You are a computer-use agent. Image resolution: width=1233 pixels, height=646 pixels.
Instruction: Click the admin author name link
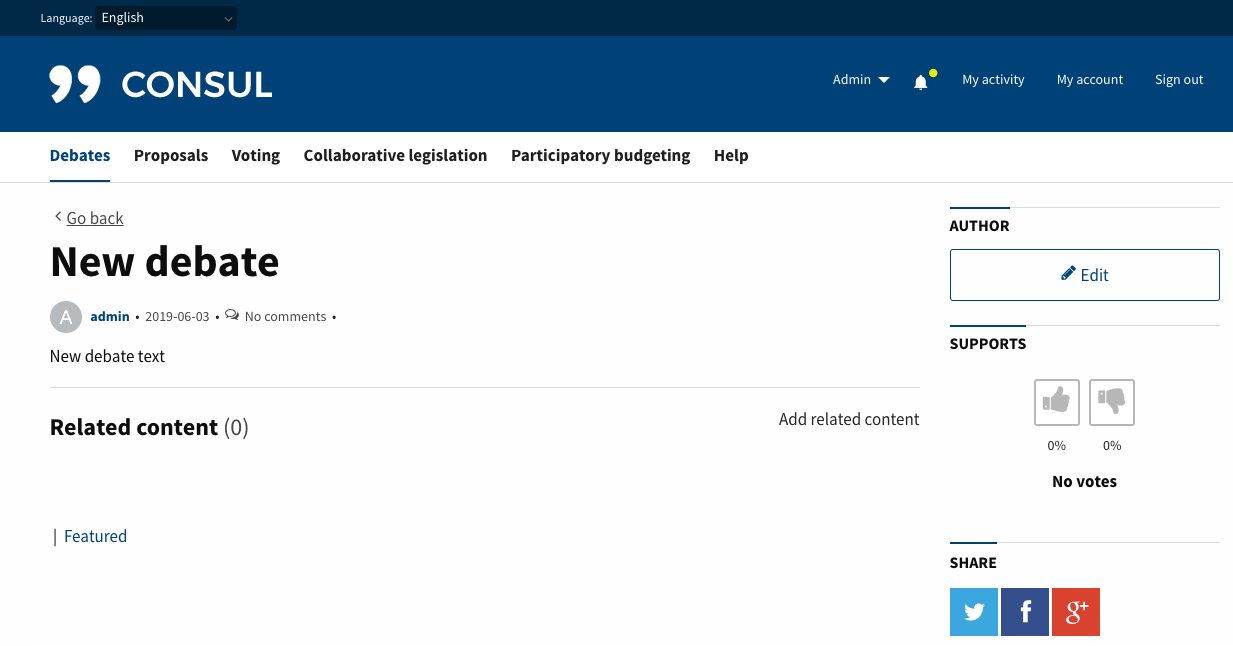(110, 317)
